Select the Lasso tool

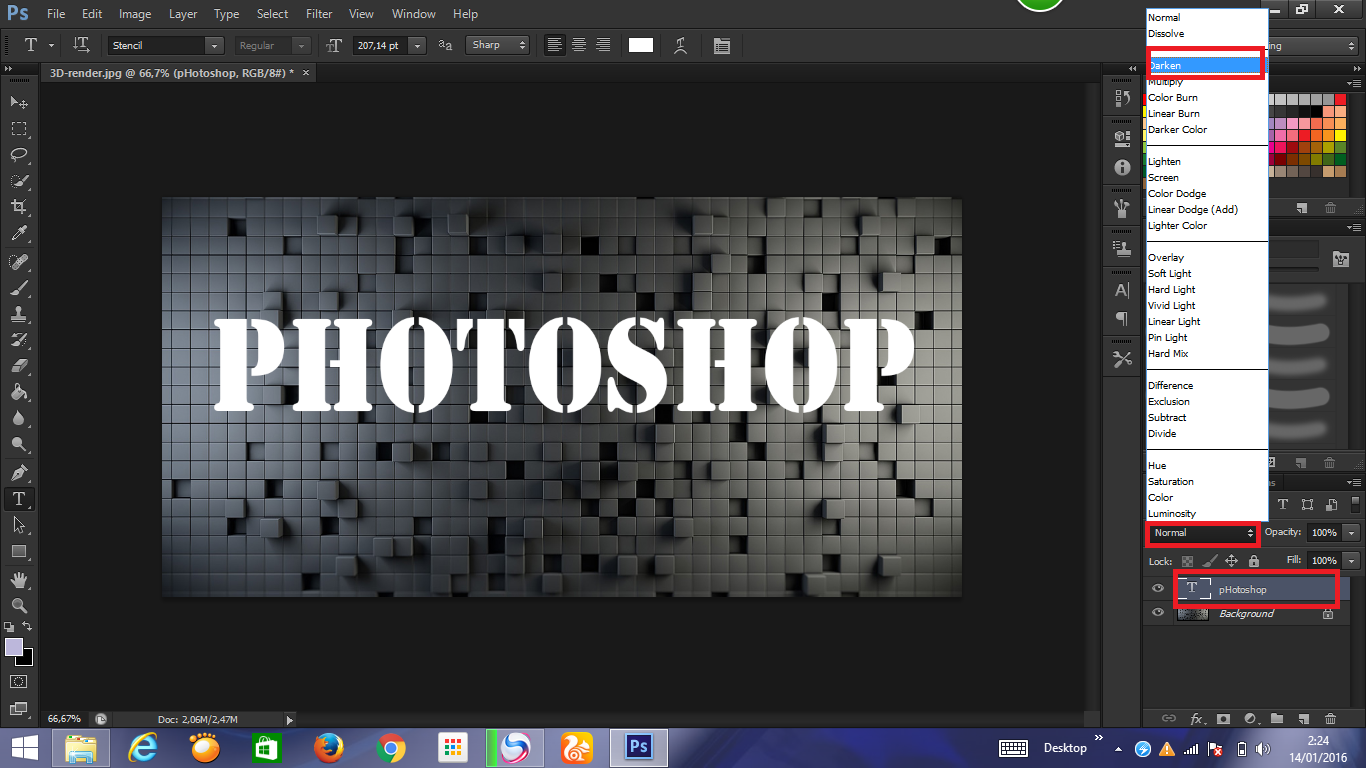tap(19, 154)
